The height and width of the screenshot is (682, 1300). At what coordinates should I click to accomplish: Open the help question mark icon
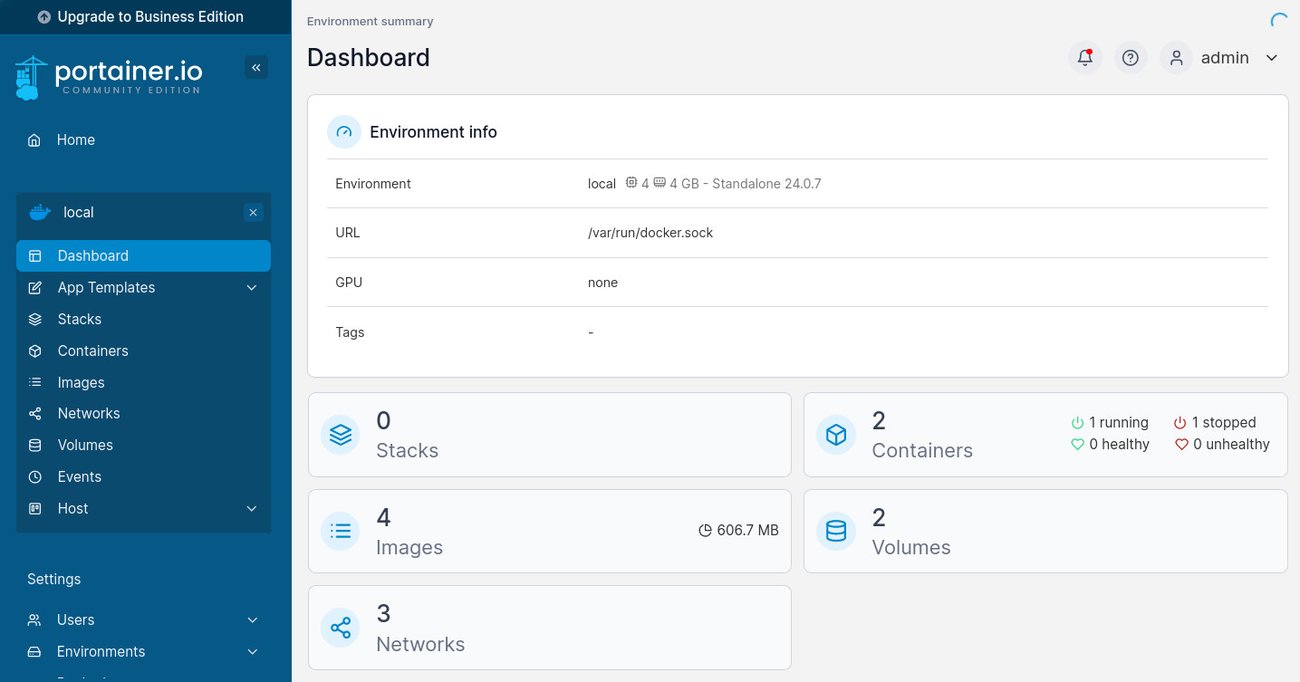tap(1130, 57)
